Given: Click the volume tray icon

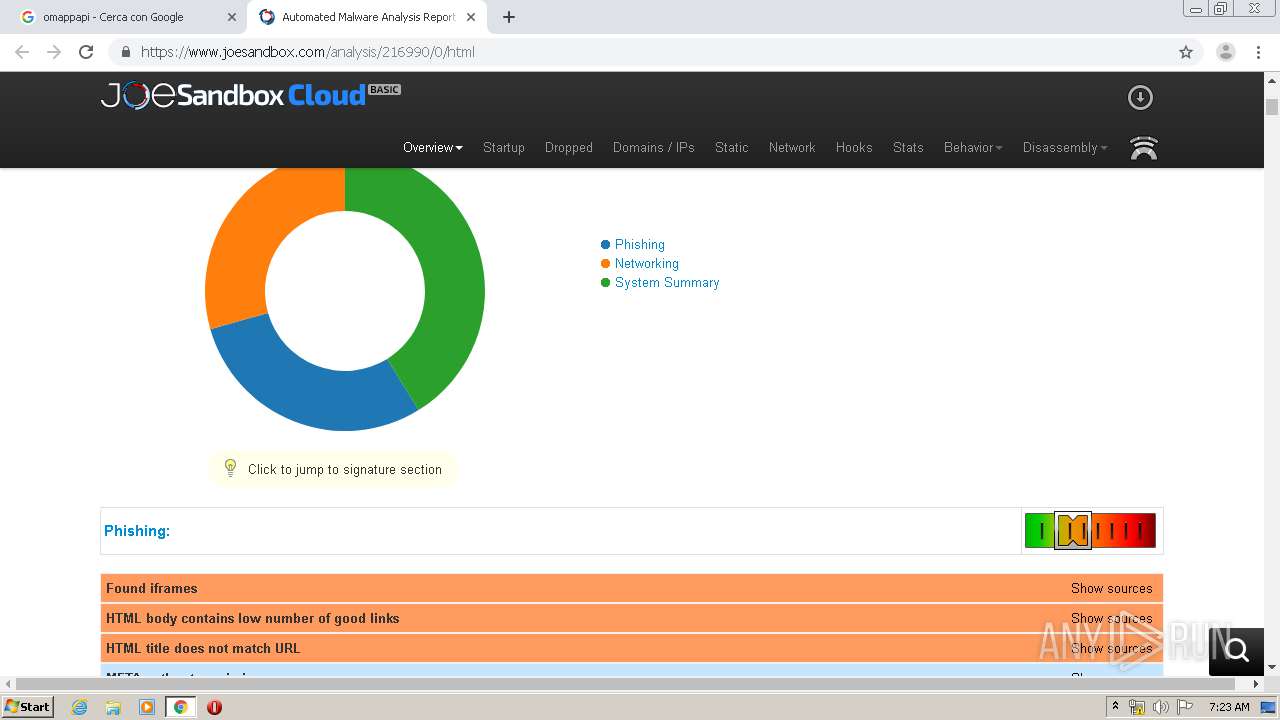Looking at the screenshot, I should pos(1160,707).
